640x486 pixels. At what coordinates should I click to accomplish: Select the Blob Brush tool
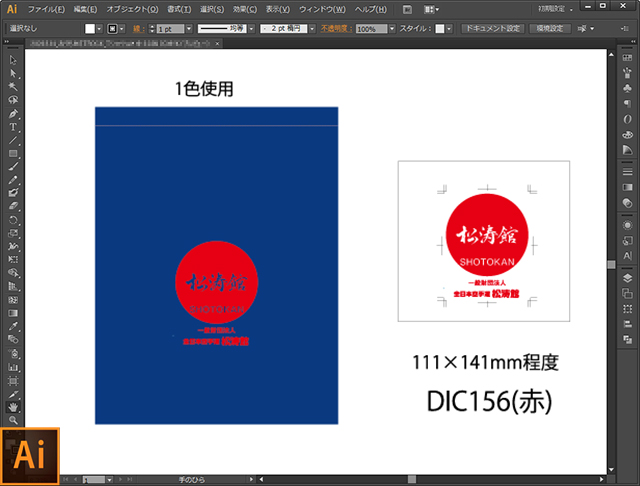13,193
